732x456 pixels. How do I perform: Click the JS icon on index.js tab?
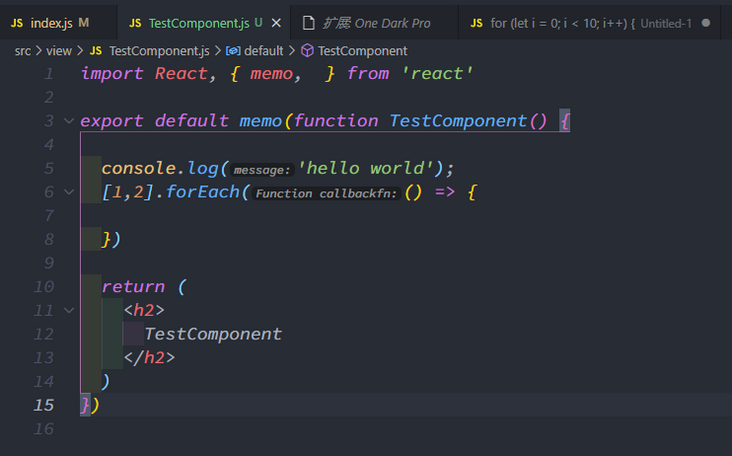(17, 23)
